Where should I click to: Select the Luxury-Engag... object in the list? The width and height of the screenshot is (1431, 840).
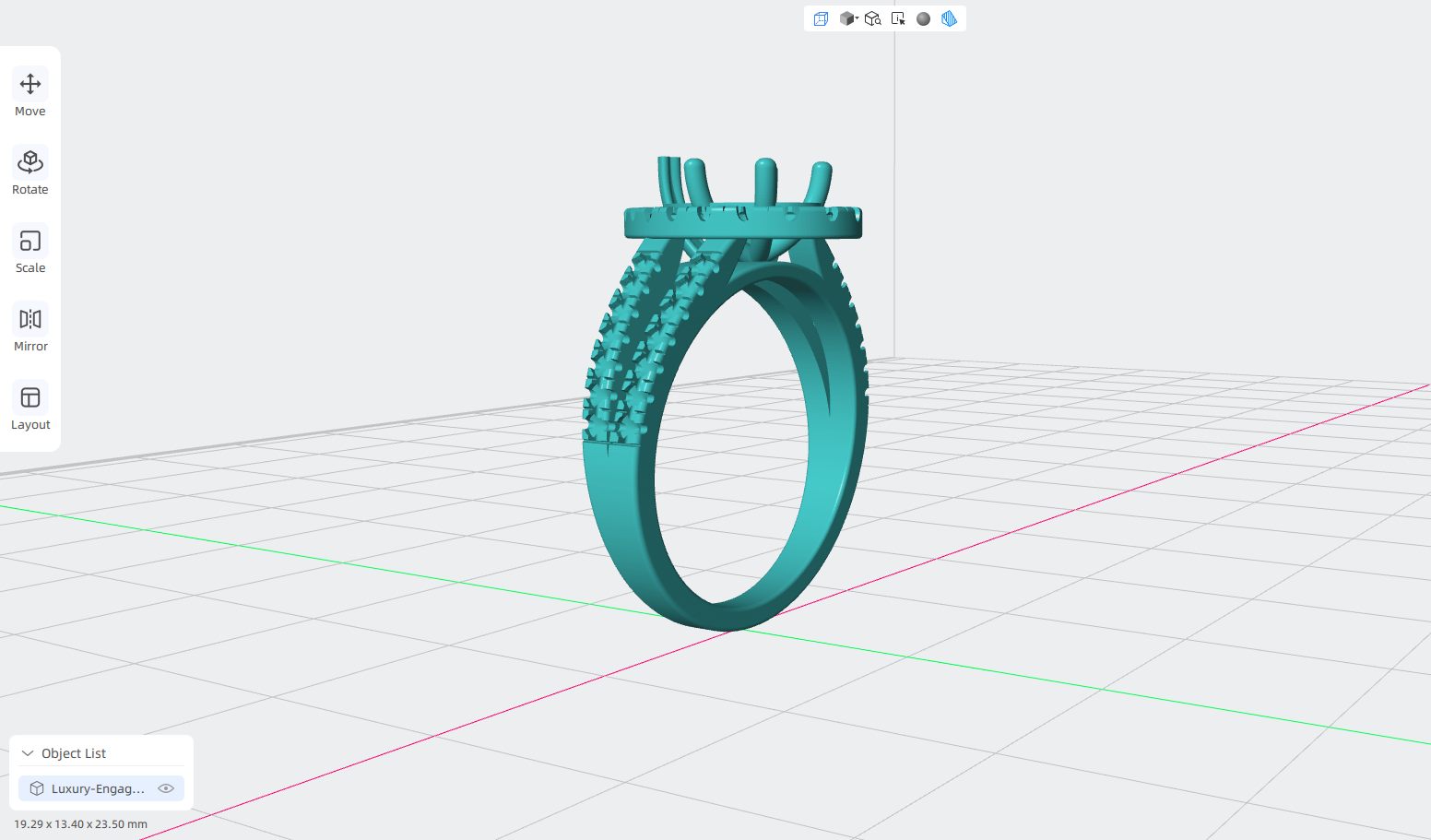point(101,788)
